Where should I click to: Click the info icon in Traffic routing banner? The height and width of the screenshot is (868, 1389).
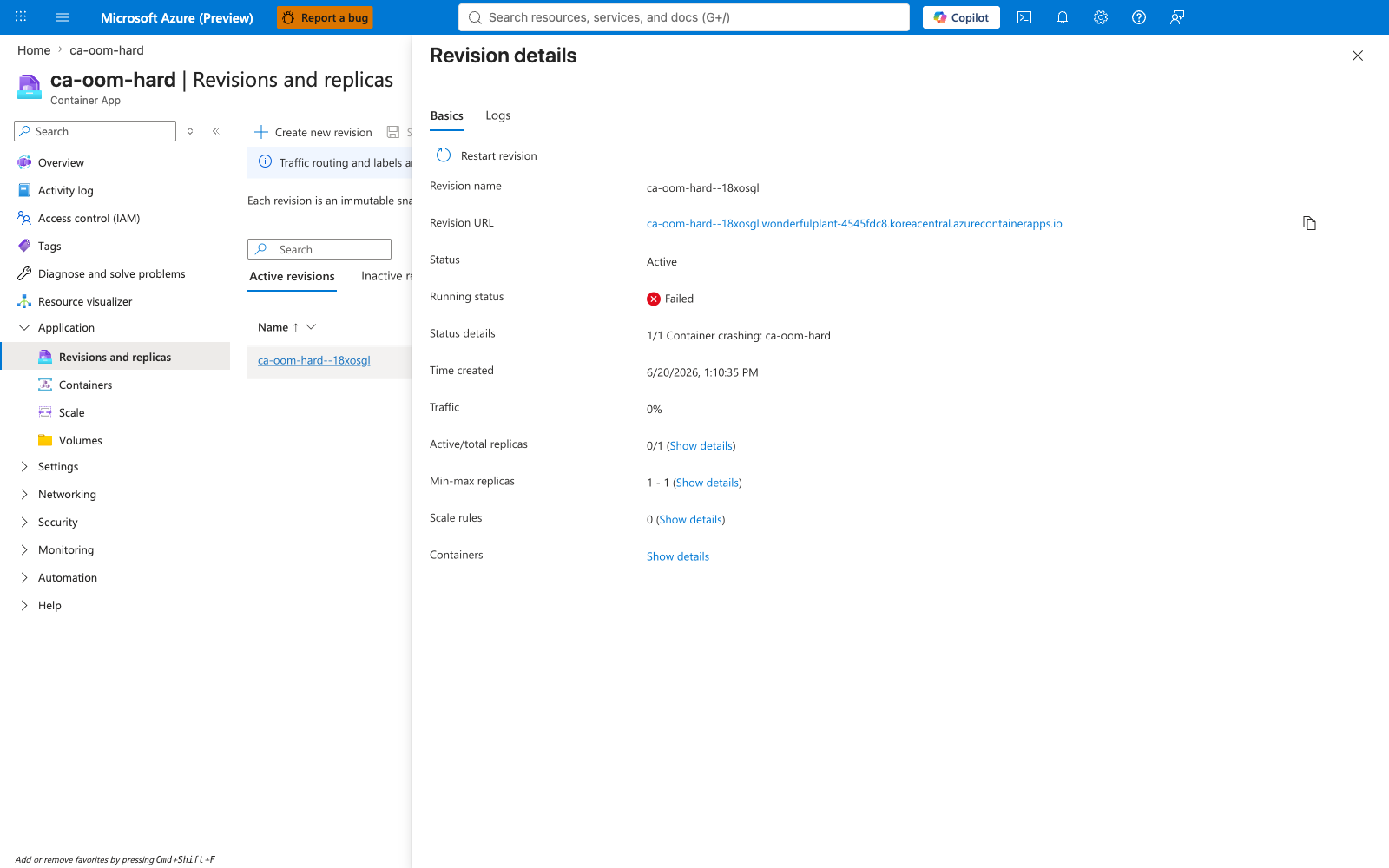point(266,162)
